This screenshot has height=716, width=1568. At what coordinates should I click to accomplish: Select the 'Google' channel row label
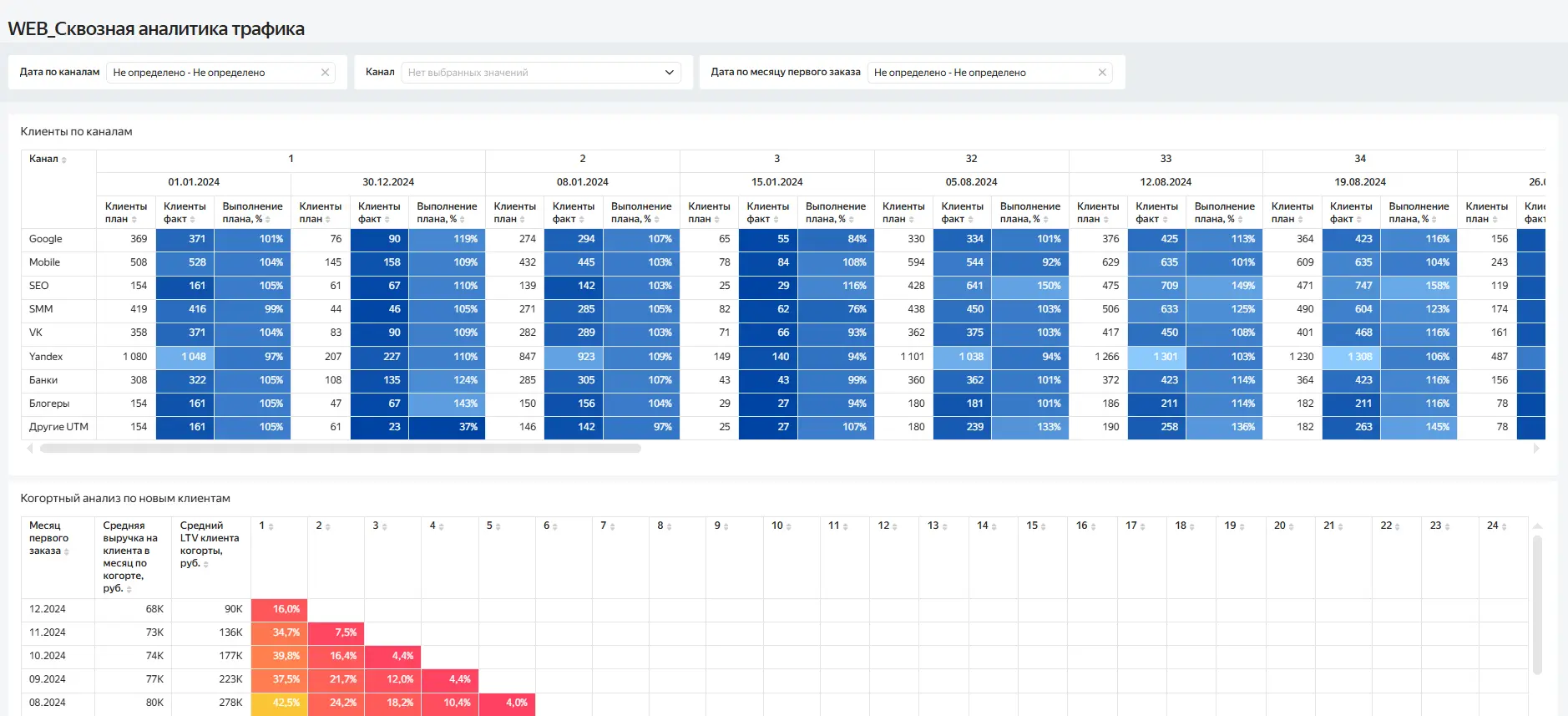[x=46, y=239]
